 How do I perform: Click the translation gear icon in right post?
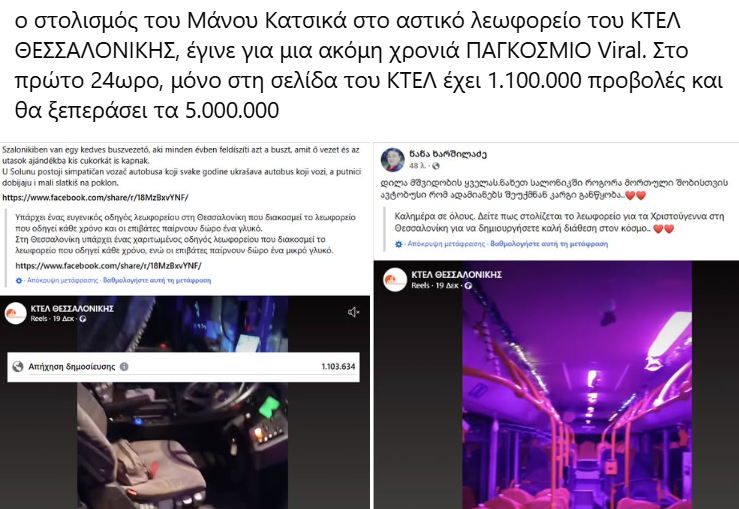(399, 244)
